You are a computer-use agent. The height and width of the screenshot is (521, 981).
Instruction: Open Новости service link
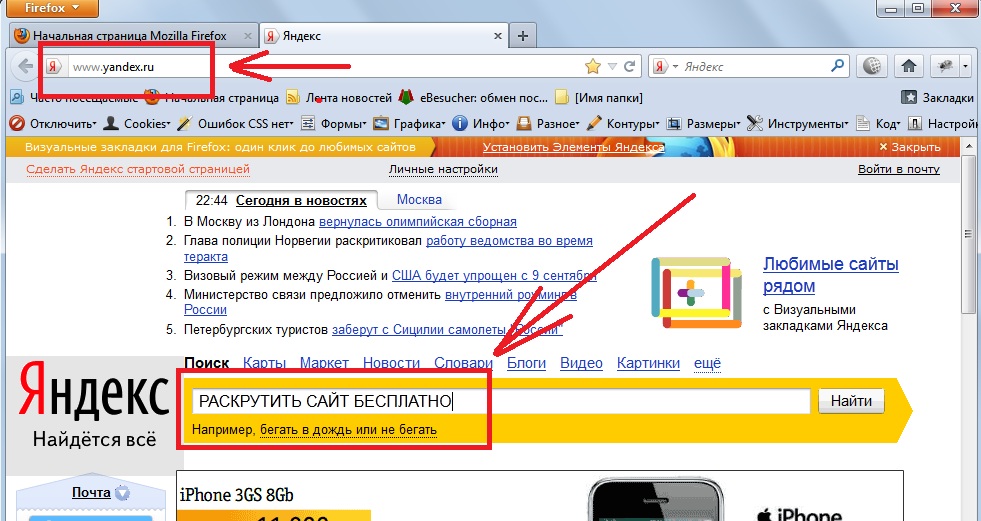(391, 363)
